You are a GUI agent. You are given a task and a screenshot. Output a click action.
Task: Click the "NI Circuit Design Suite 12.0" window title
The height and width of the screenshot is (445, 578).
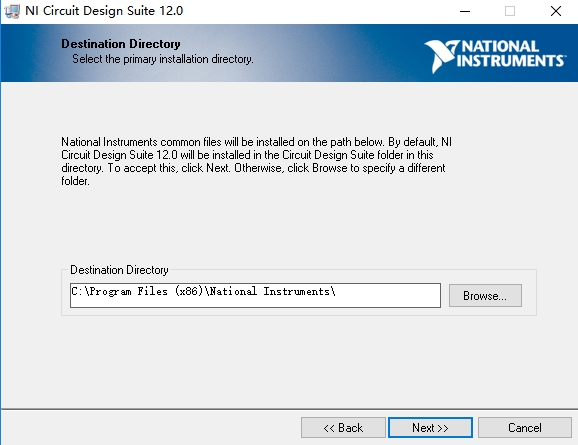coord(104,11)
